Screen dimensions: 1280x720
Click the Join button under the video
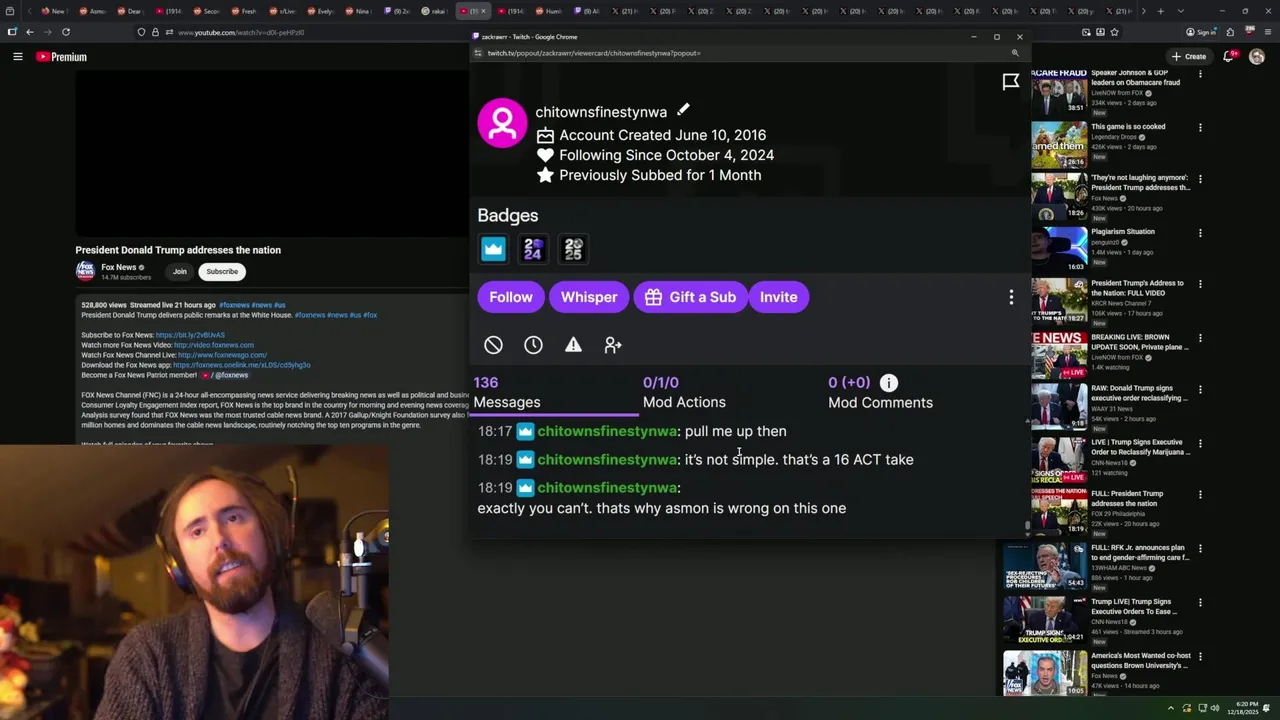point(179,271)
